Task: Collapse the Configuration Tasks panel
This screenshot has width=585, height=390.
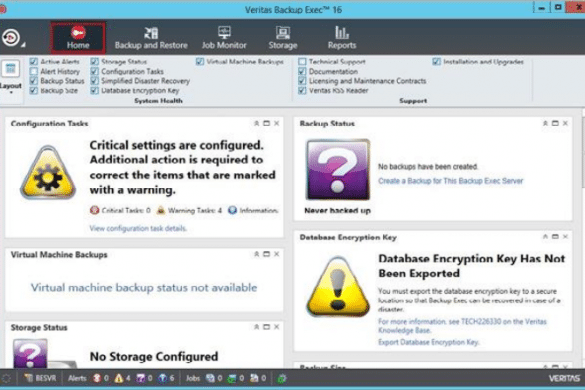Action: [257, 124]
